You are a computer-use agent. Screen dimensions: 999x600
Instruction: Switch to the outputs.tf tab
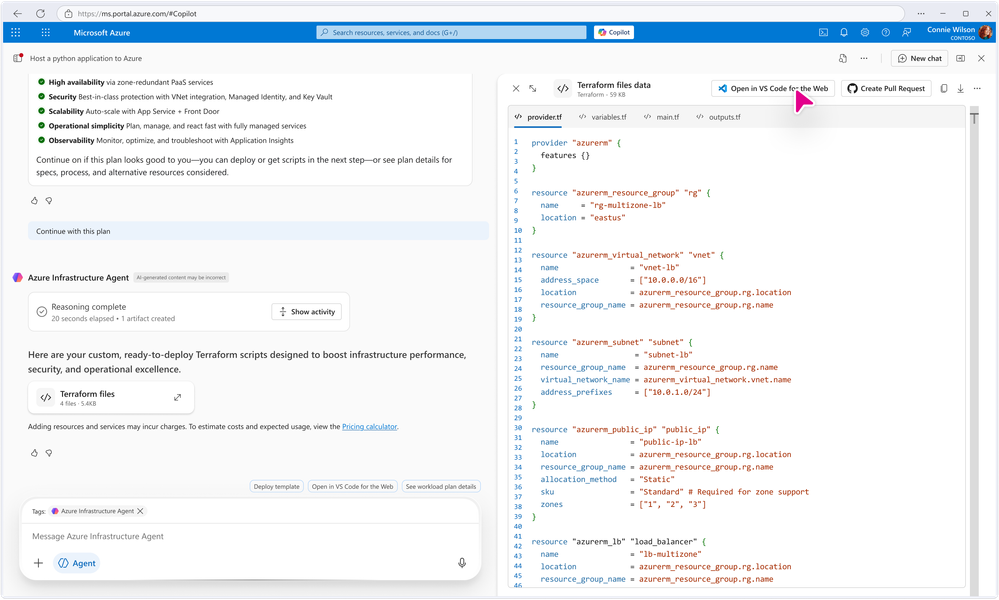point(718,117)
